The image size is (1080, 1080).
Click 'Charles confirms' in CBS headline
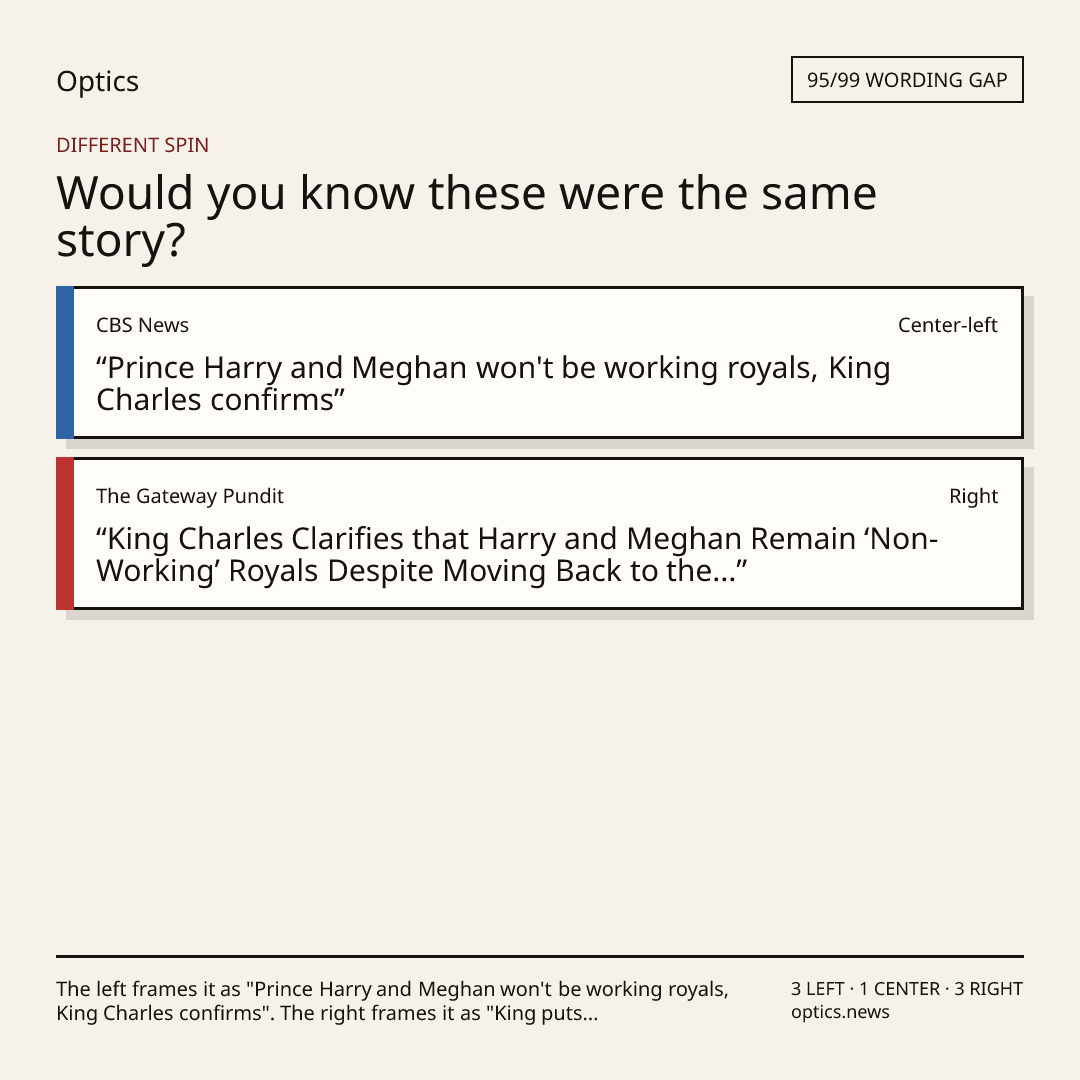click(x=216, y=399)
